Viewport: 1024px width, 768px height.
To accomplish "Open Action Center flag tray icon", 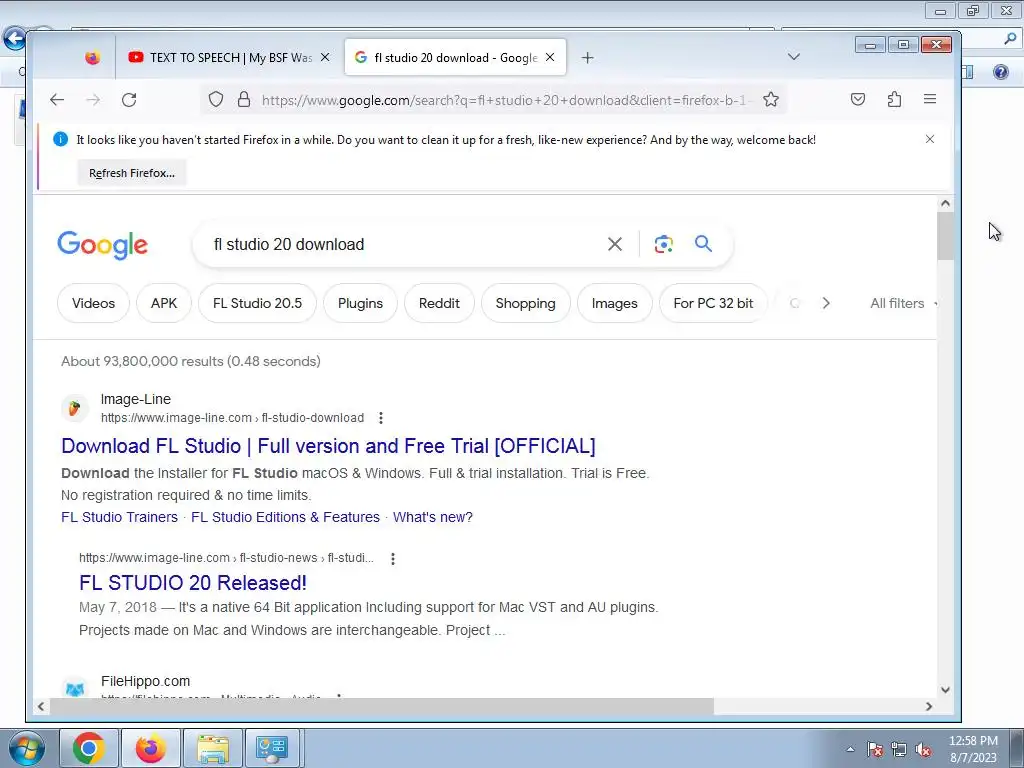I will (875, 749).
